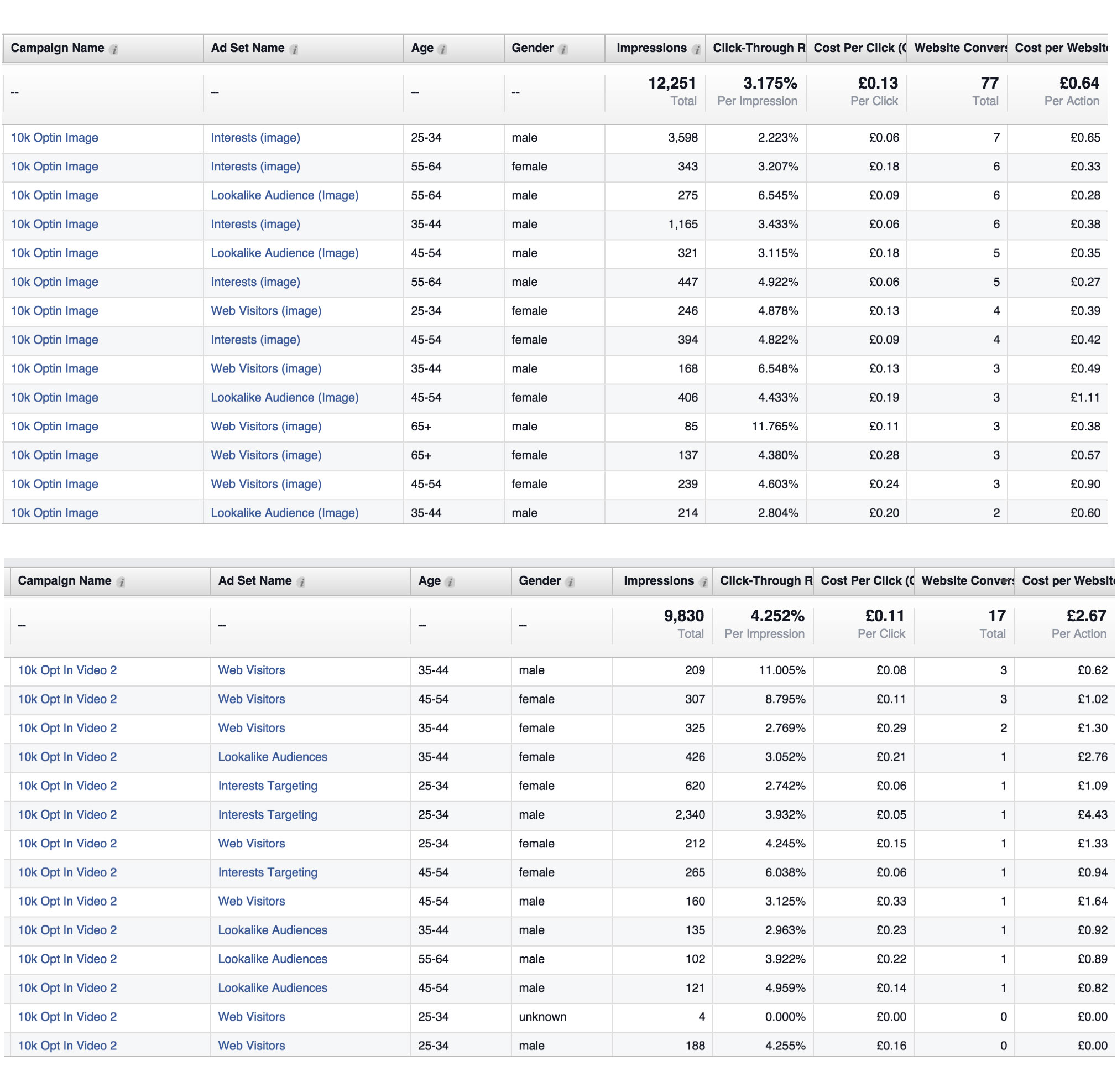Open Web Visitors ad set with 307 impressions

pos(251,699)
